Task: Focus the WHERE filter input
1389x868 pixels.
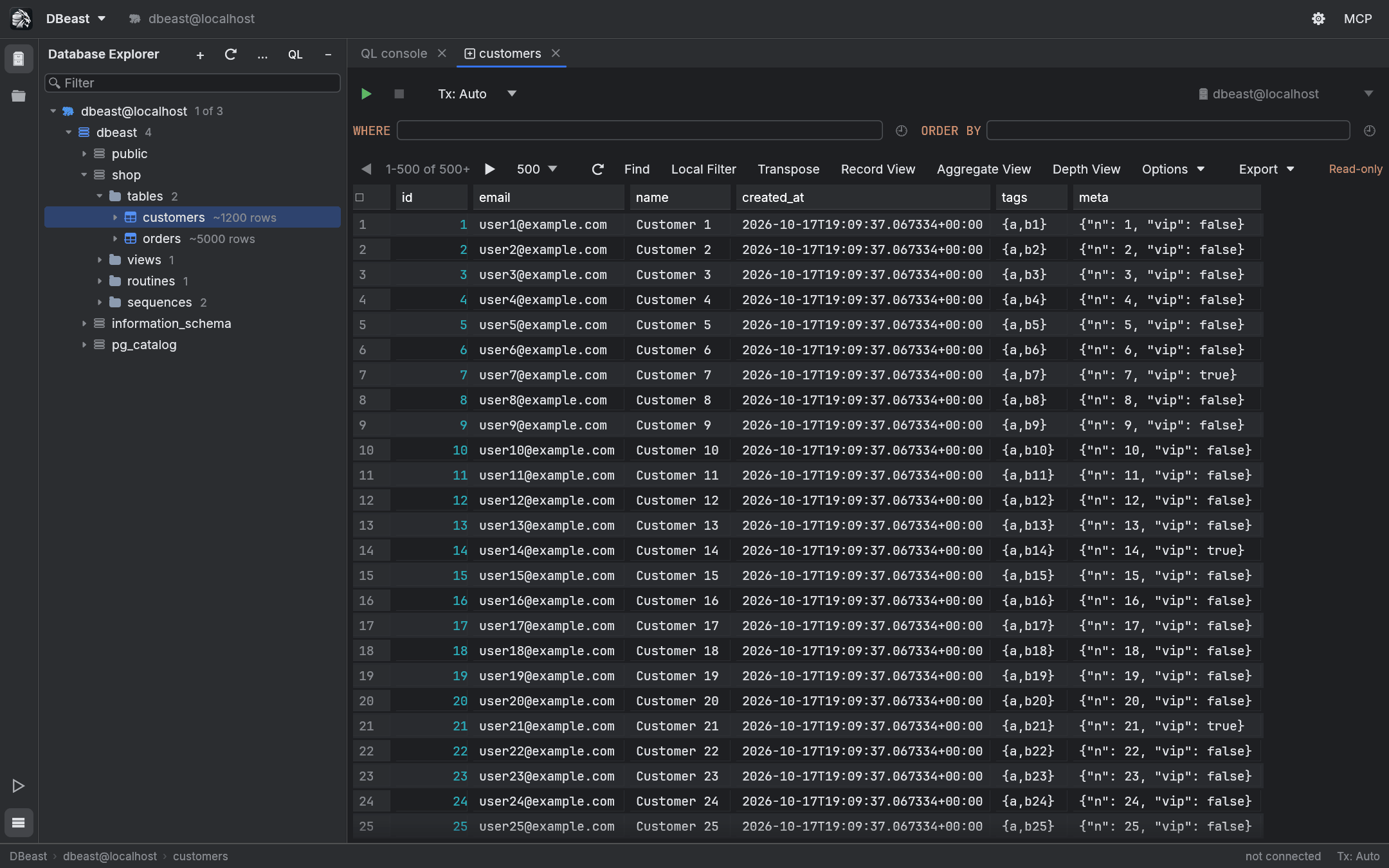Action: click(x=639, y=131)
